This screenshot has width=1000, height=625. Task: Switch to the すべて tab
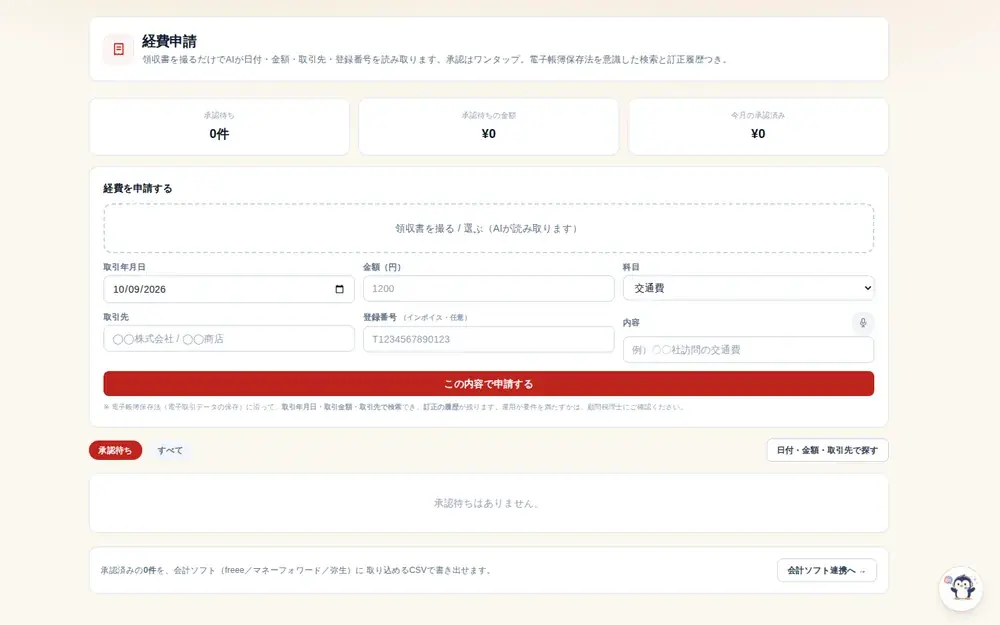tap(170, 450)
